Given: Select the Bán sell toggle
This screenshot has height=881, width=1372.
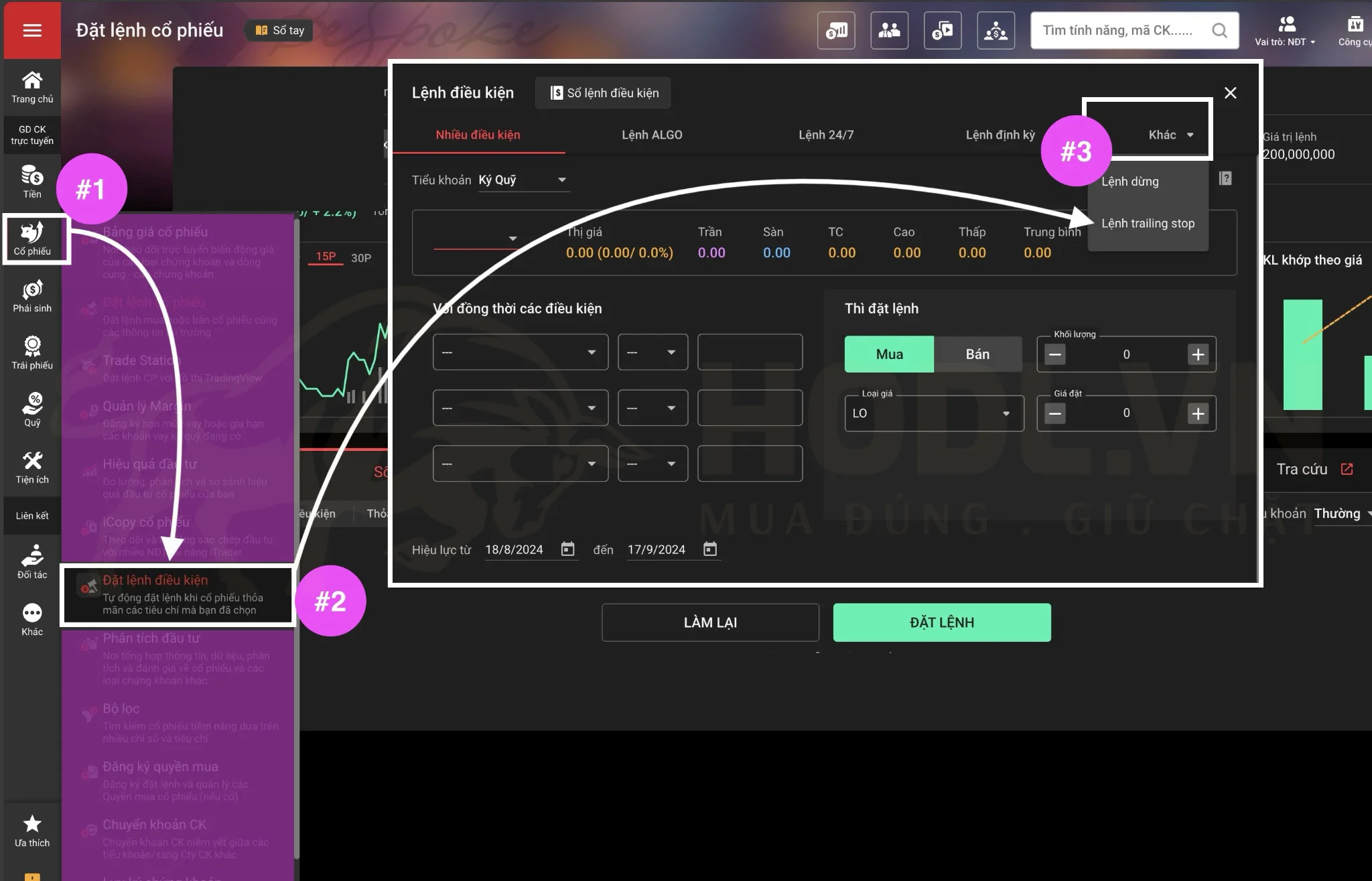Looking at the screenshot, I should click(x=977, y=354).
